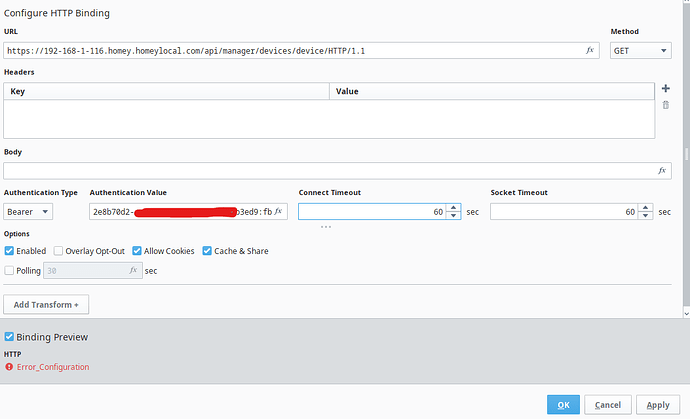Toggle the Cache & Share checkbox
Screen dimensions: 690x419
(x=207, y=251)
